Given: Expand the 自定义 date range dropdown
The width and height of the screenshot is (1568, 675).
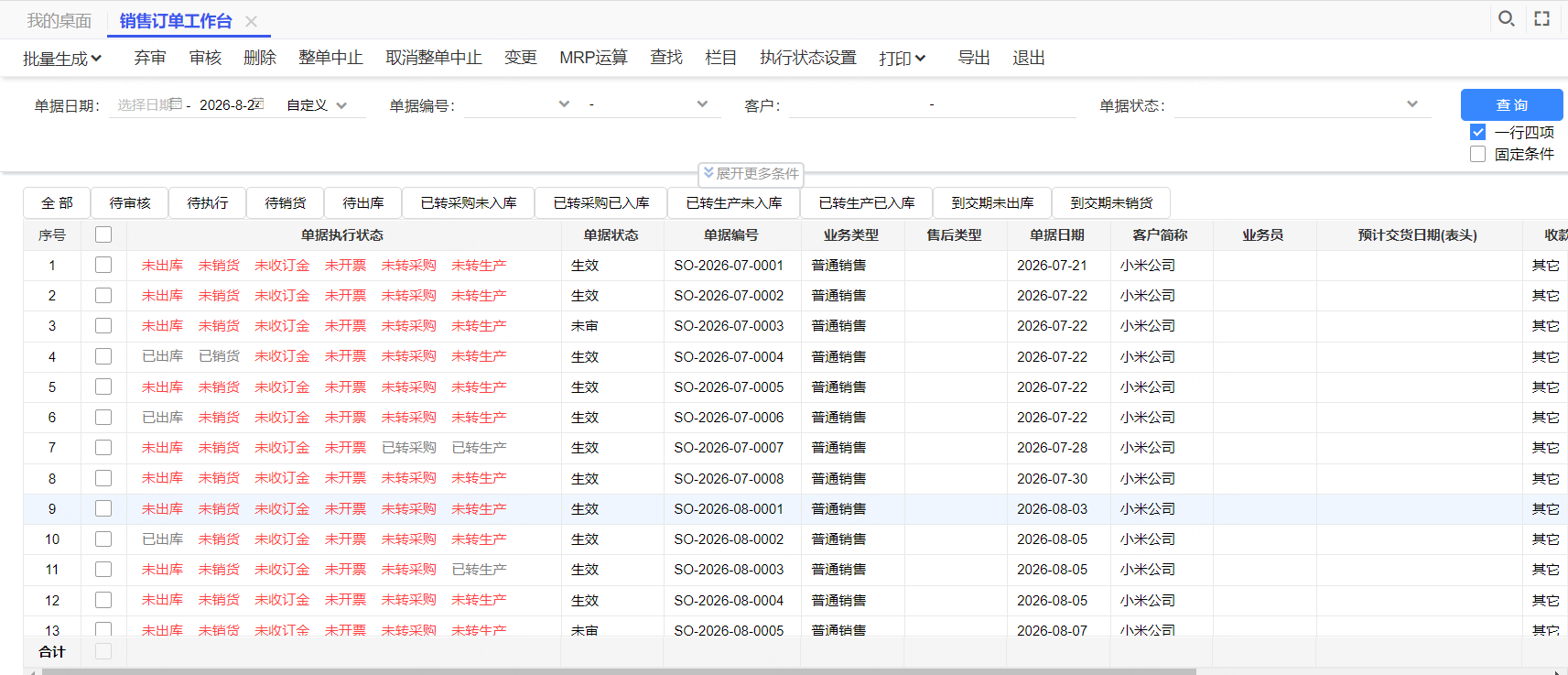Looking at the screenshot, I should click(317, 105).
